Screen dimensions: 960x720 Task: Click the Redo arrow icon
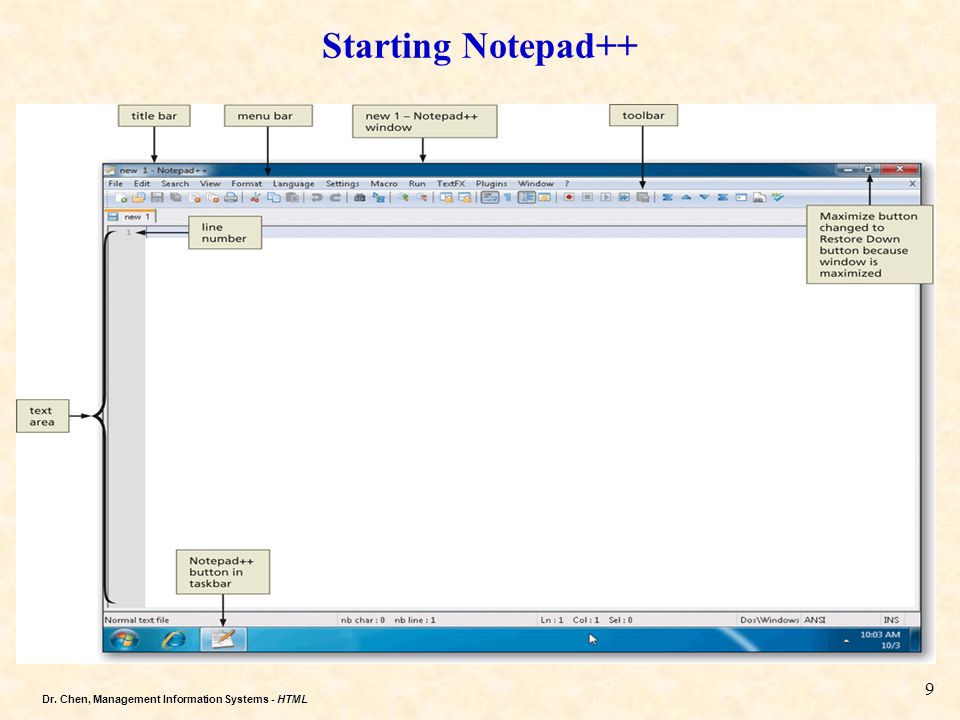point(335,198)
